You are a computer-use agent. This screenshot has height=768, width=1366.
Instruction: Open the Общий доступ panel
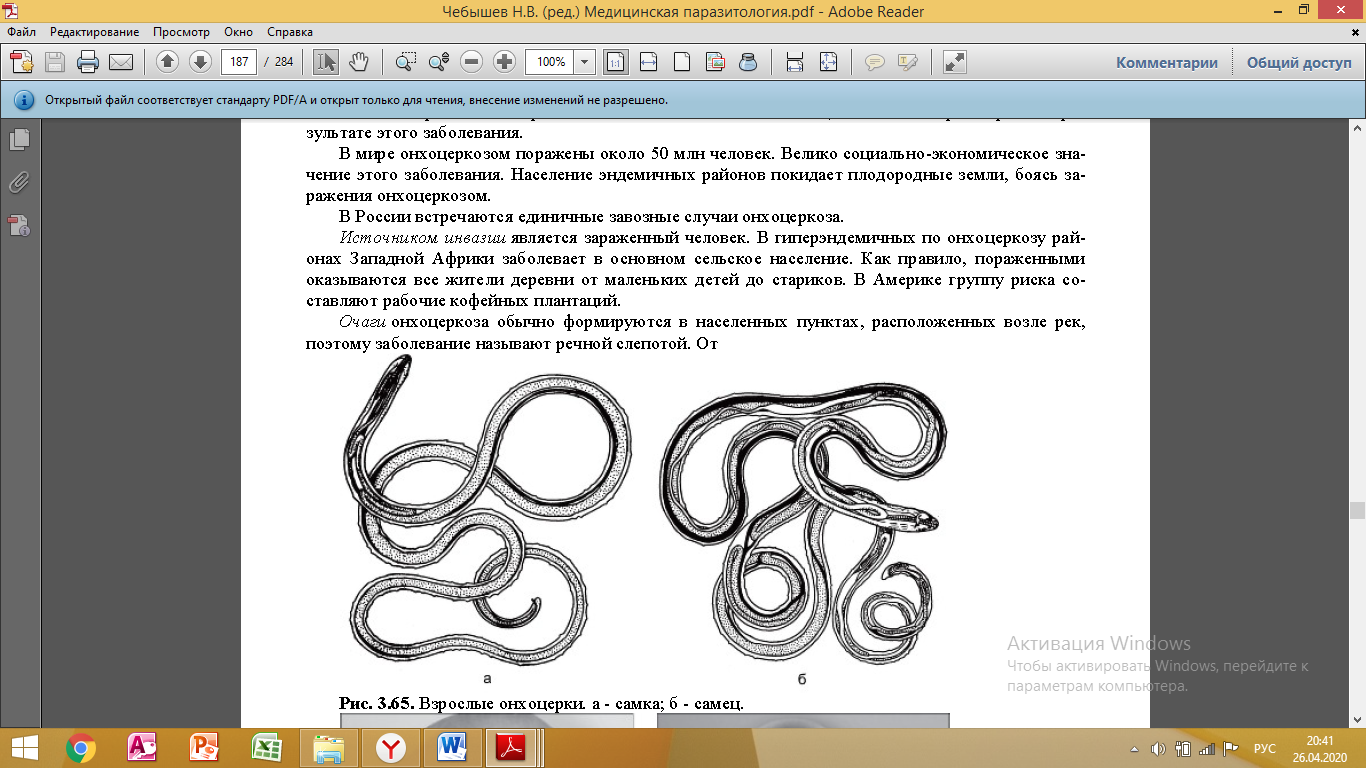(1298, 62)
